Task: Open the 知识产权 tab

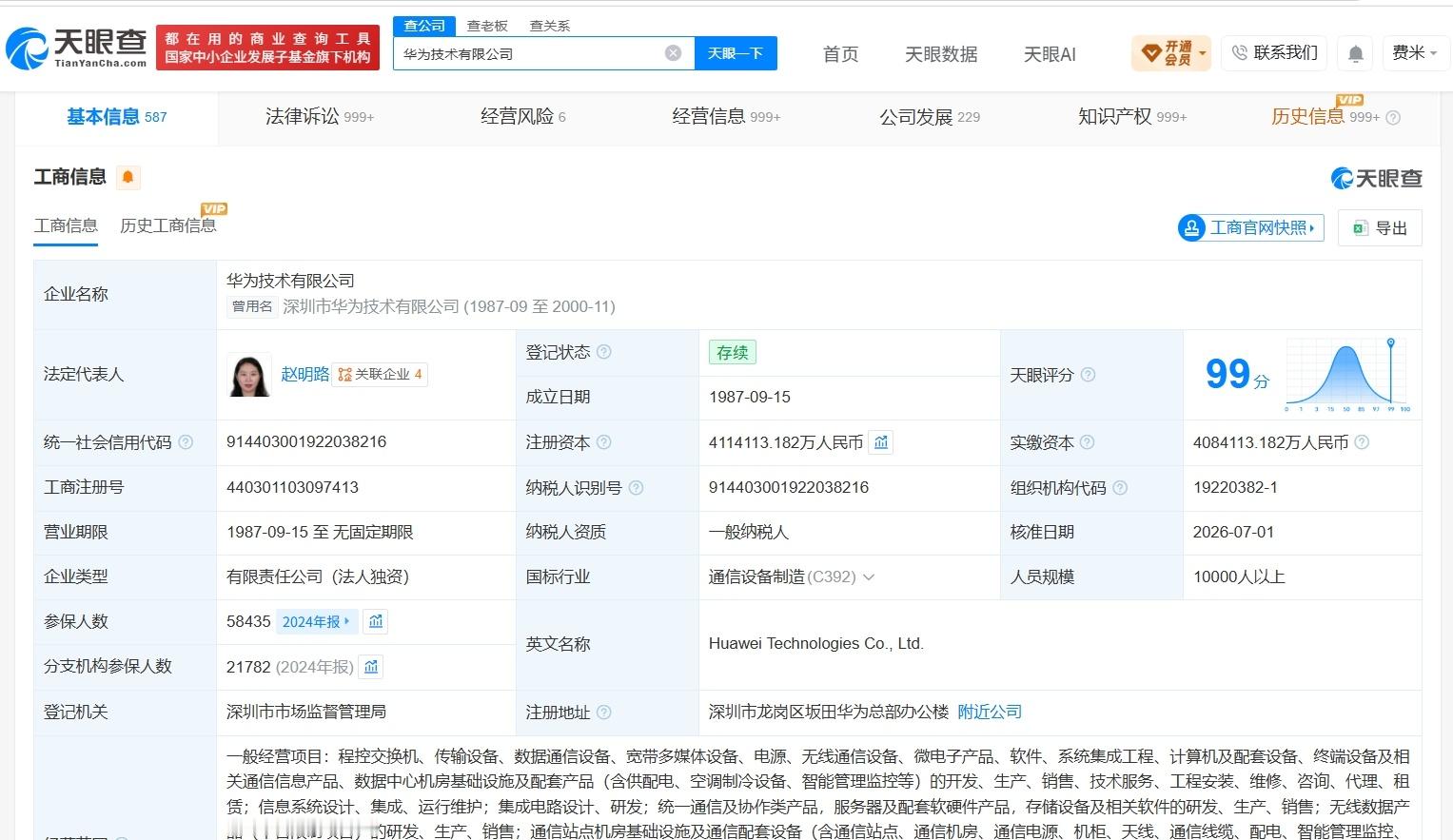Action: tap(1132, 117)
